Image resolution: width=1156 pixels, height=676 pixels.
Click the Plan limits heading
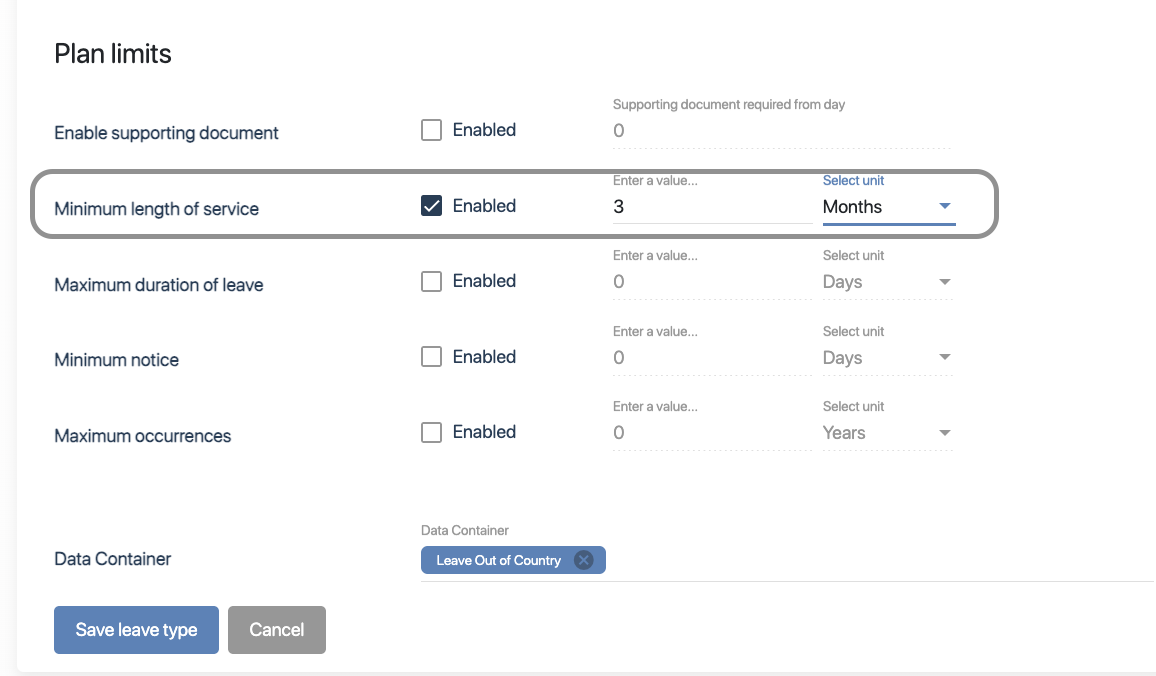113,54
